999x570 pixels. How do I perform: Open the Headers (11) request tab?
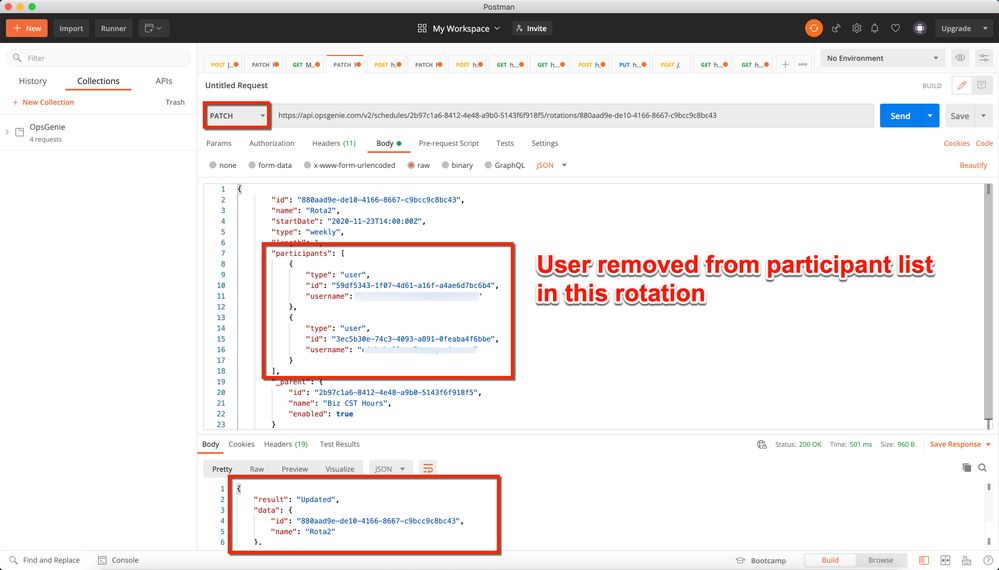point(334,143)
